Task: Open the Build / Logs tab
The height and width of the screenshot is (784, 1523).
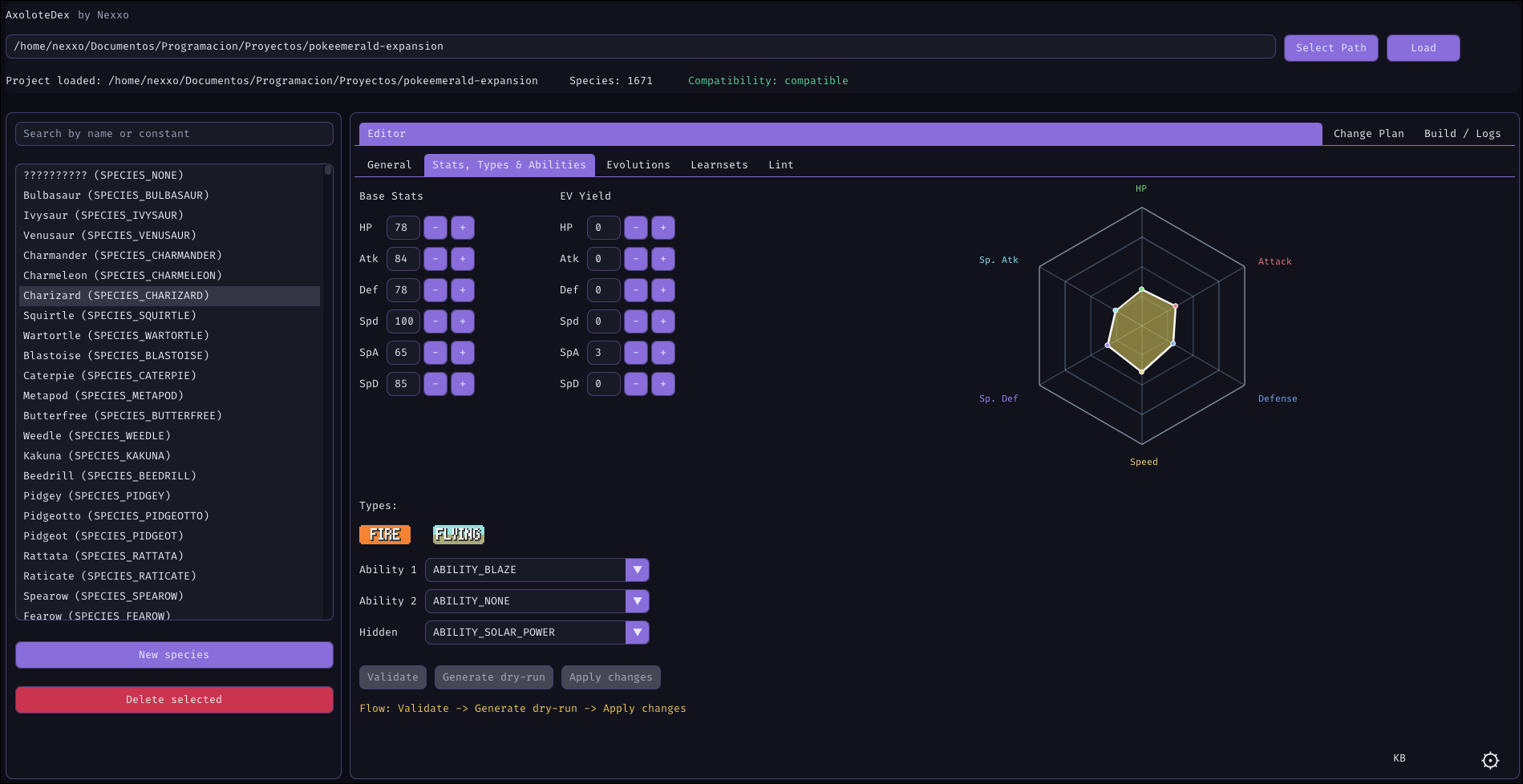Action: (x=1463, y=134)
